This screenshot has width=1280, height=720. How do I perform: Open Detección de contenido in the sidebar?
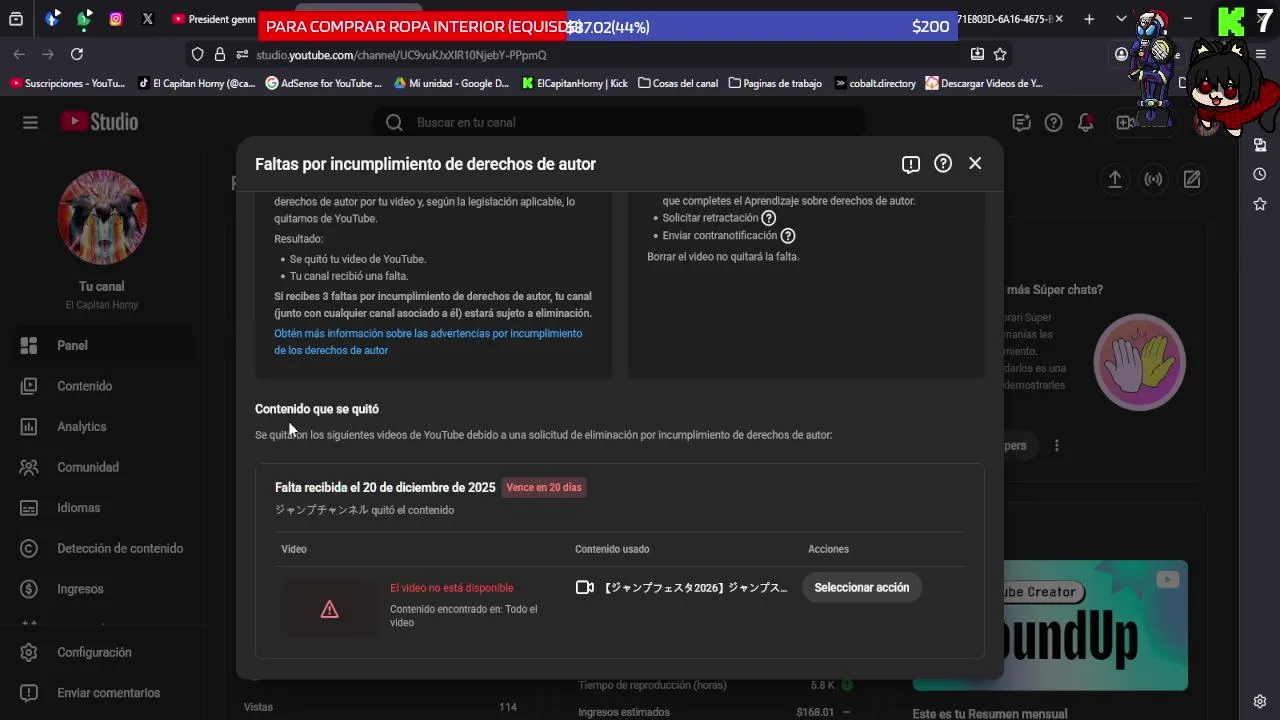102,548
